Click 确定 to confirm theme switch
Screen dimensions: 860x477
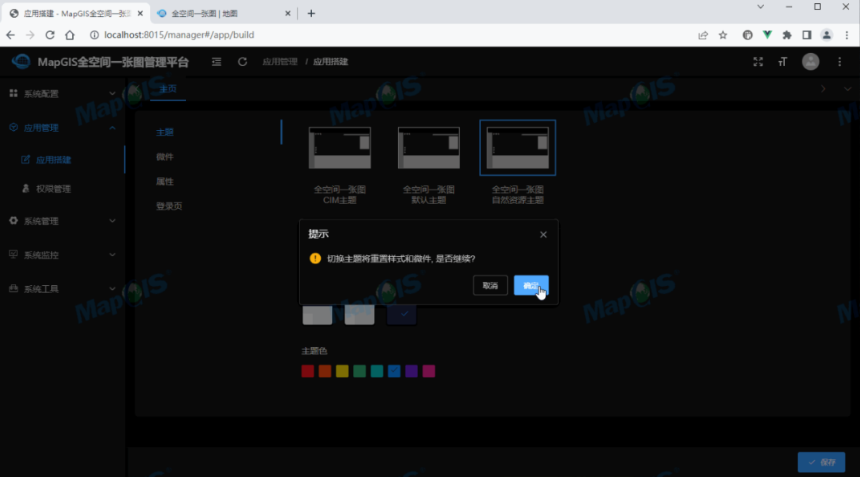(x=531, y=286)
